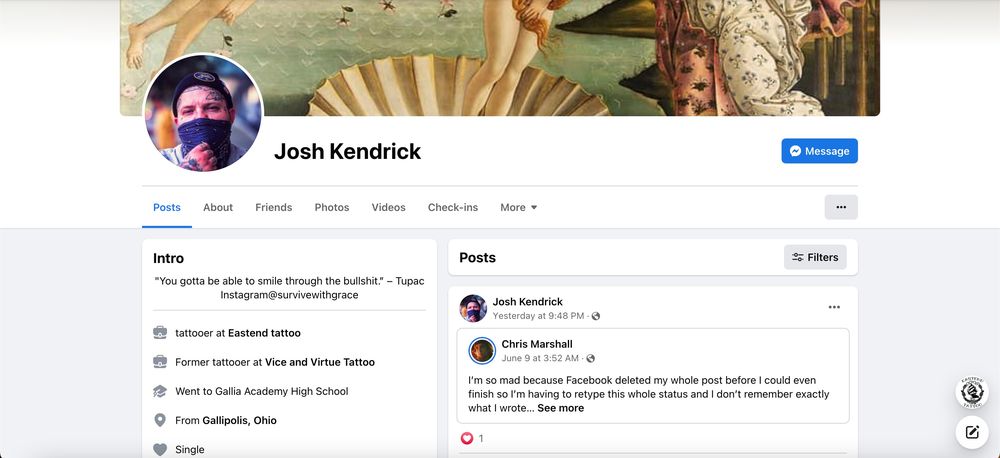Expand the More tab dropdown
1000x458 pixels.
518,207
